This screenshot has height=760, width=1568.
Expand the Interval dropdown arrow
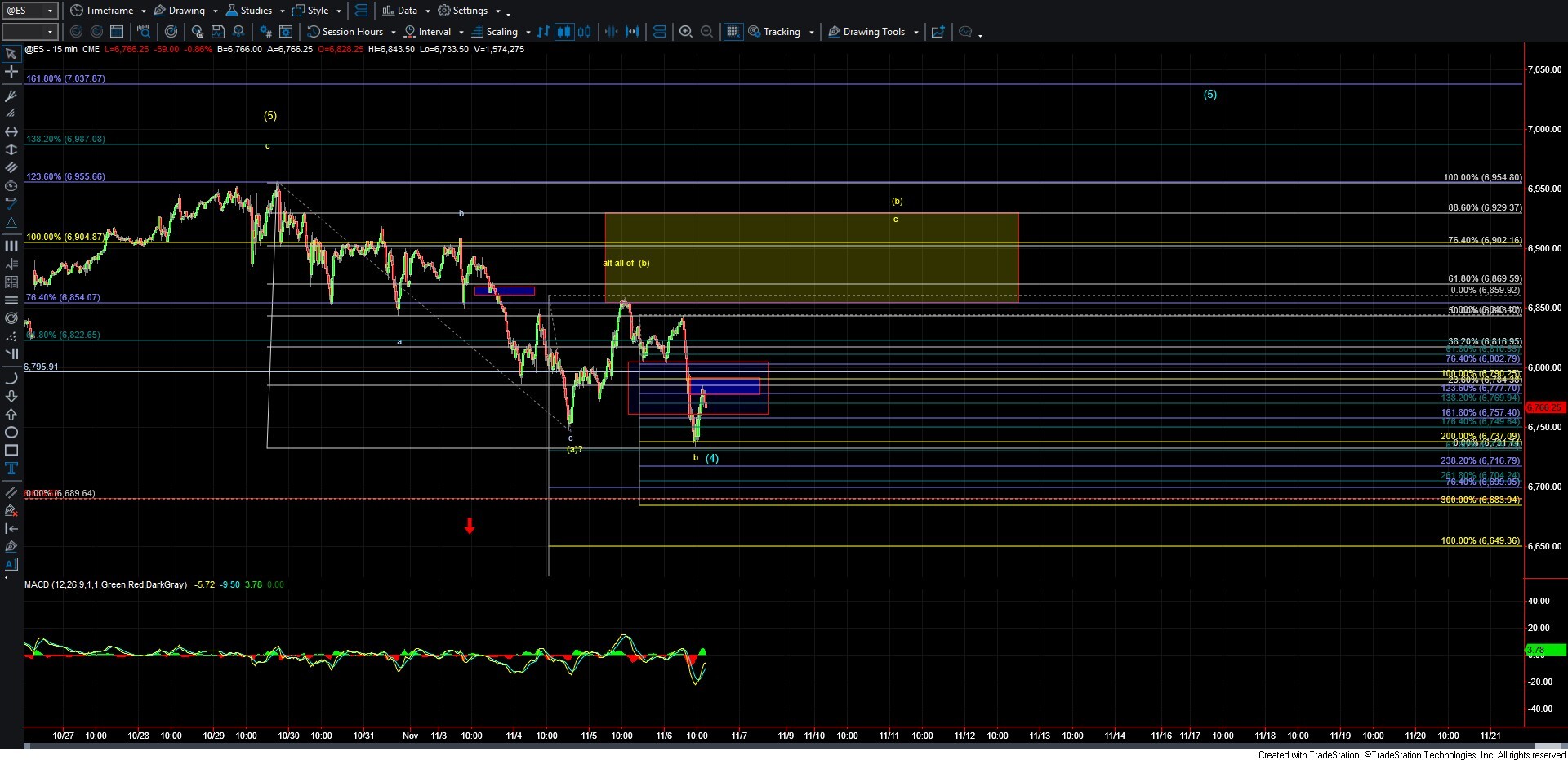pos(461,32)
